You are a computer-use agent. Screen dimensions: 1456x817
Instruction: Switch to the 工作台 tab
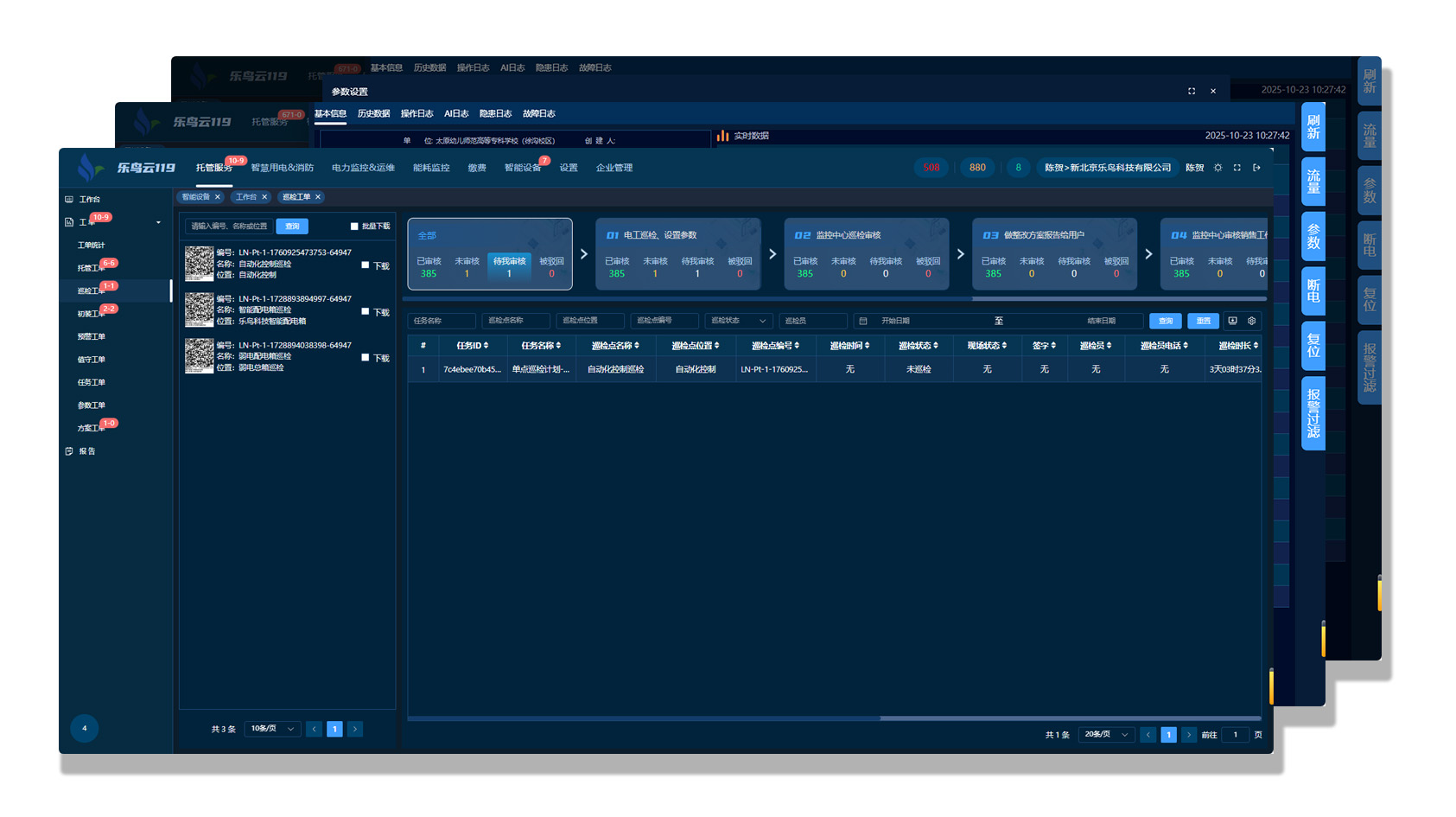[246, 197]
